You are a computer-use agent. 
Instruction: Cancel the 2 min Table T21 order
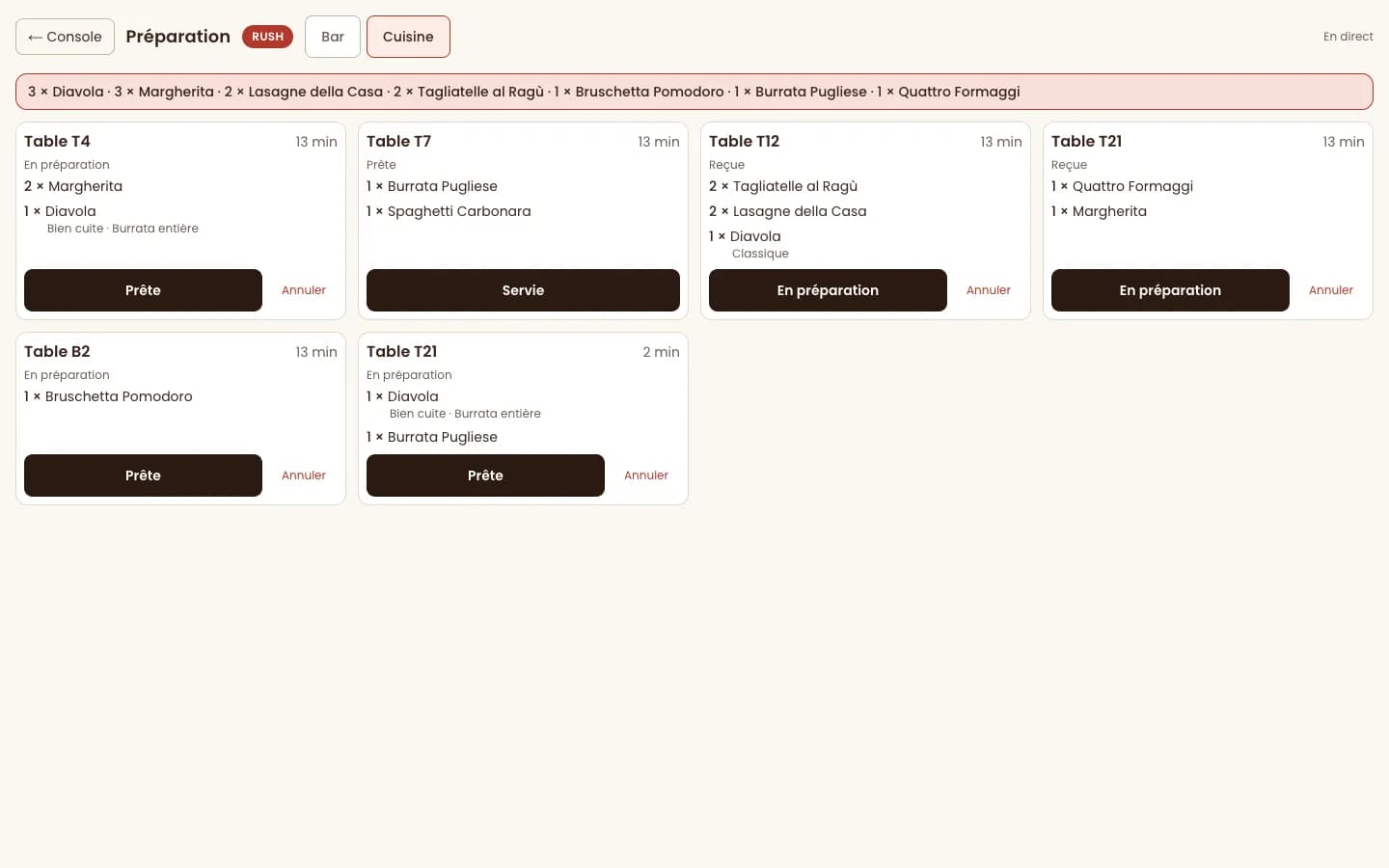[646, 475]
